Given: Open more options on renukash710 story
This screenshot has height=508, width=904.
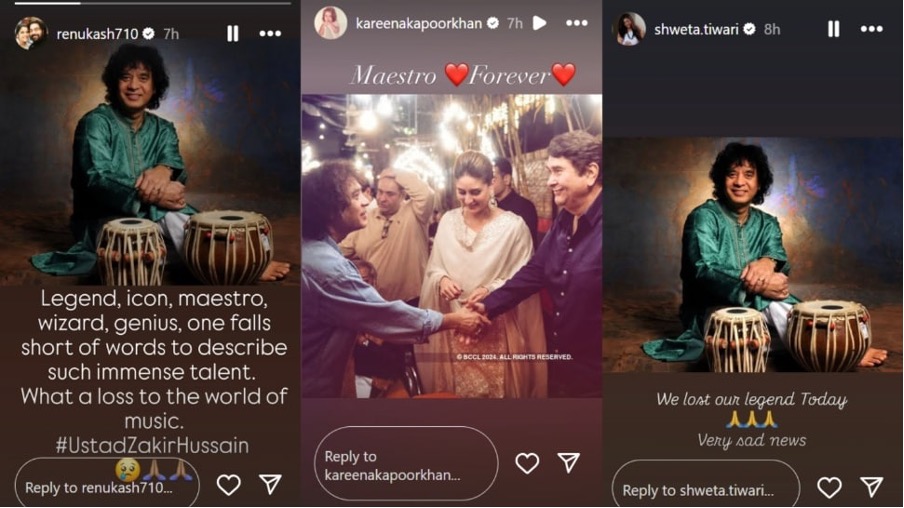Looking at the screenshot, I should tap(270, 34).
